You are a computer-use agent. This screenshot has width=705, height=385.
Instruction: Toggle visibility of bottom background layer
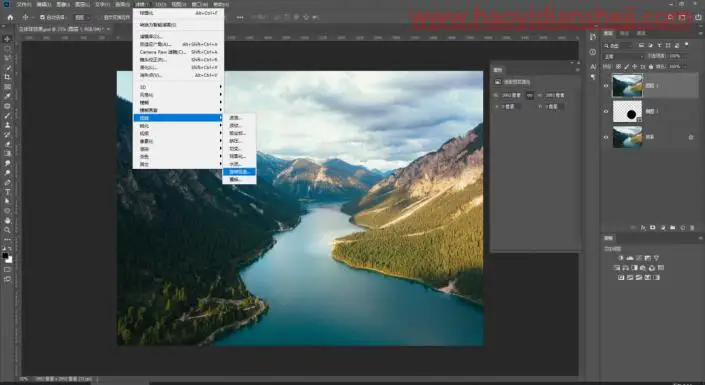tap(606, 137)
